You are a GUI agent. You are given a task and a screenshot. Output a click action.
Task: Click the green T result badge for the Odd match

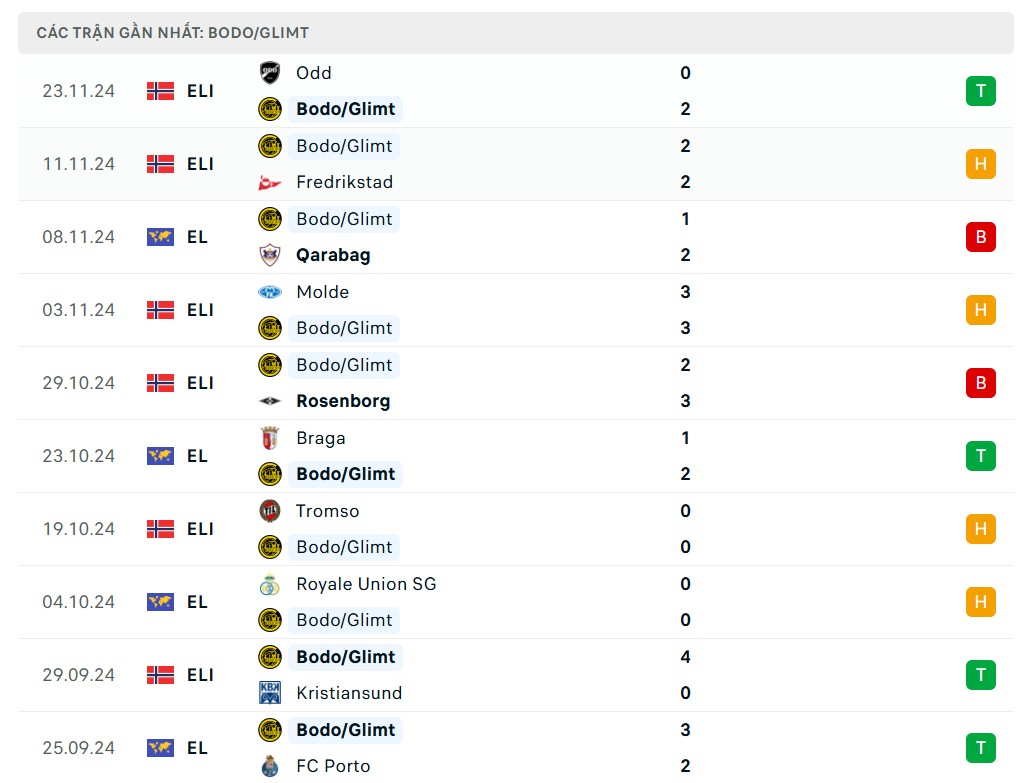point(980,90)
